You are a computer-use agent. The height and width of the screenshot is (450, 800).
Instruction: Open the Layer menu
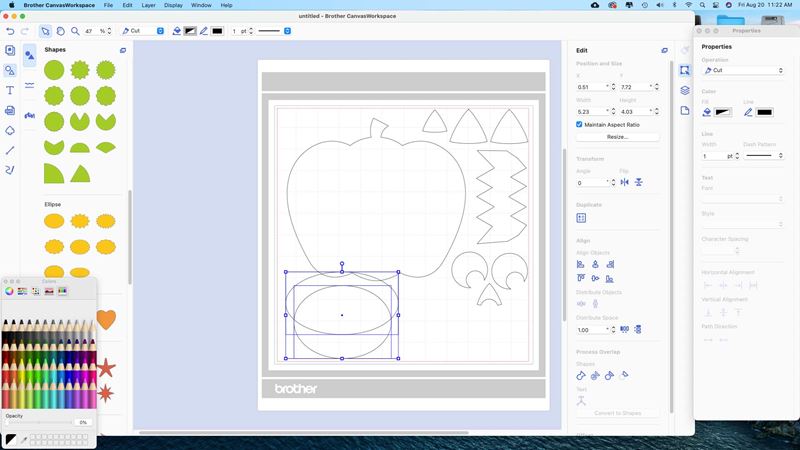click(148, 5)
